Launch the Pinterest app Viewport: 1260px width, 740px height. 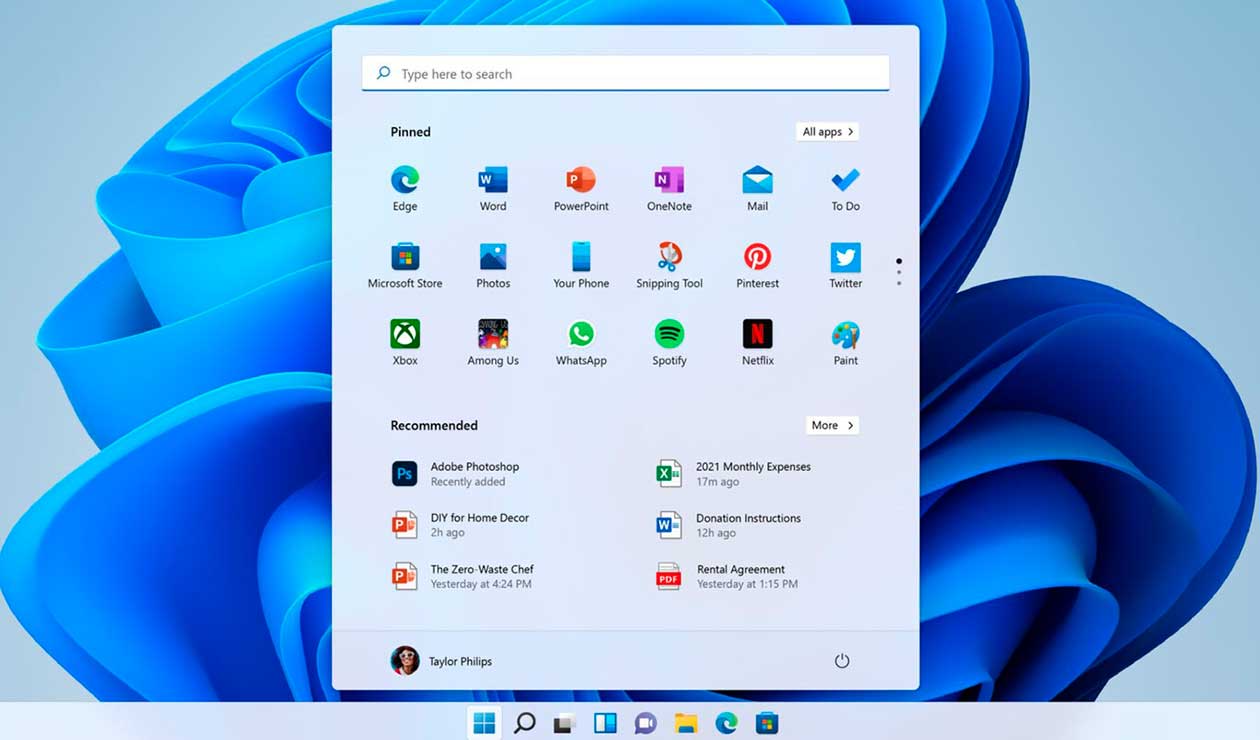[757, 266]
